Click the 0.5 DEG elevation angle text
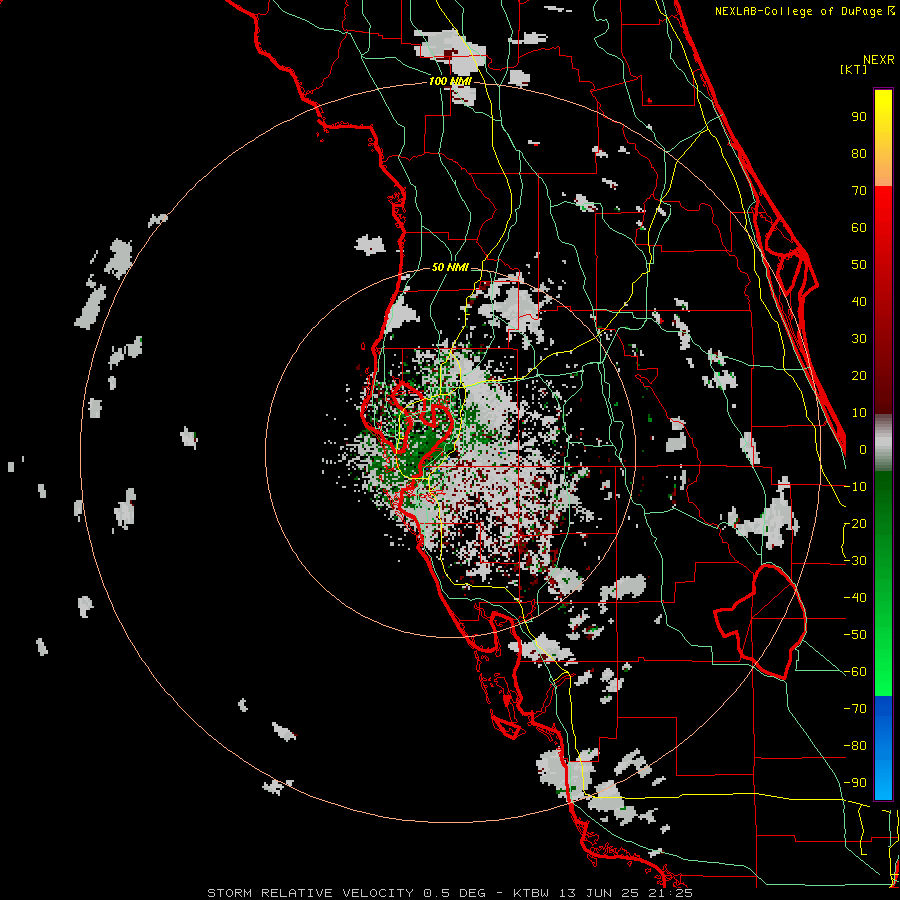Viewport: 900px width, 900px height. point(454,893)
